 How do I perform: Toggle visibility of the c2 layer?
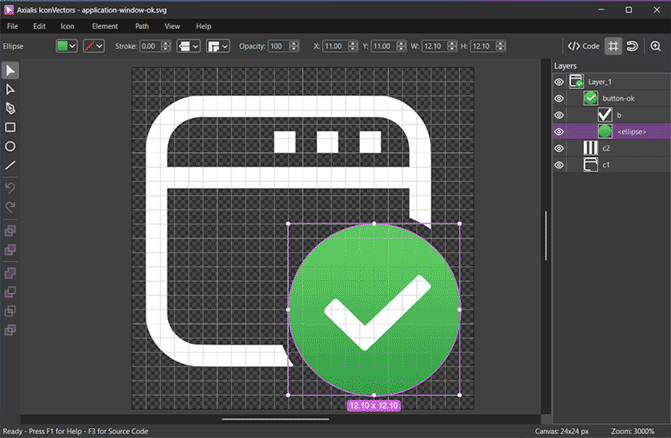[x=559, y=148]
